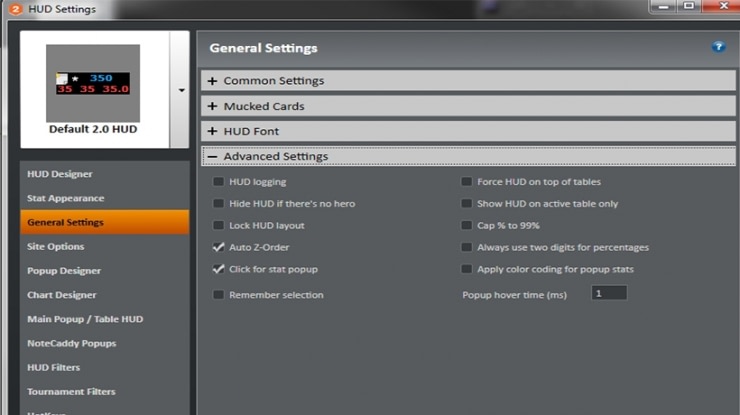Enable the HUD logging checkbox

tap(218, 181)
